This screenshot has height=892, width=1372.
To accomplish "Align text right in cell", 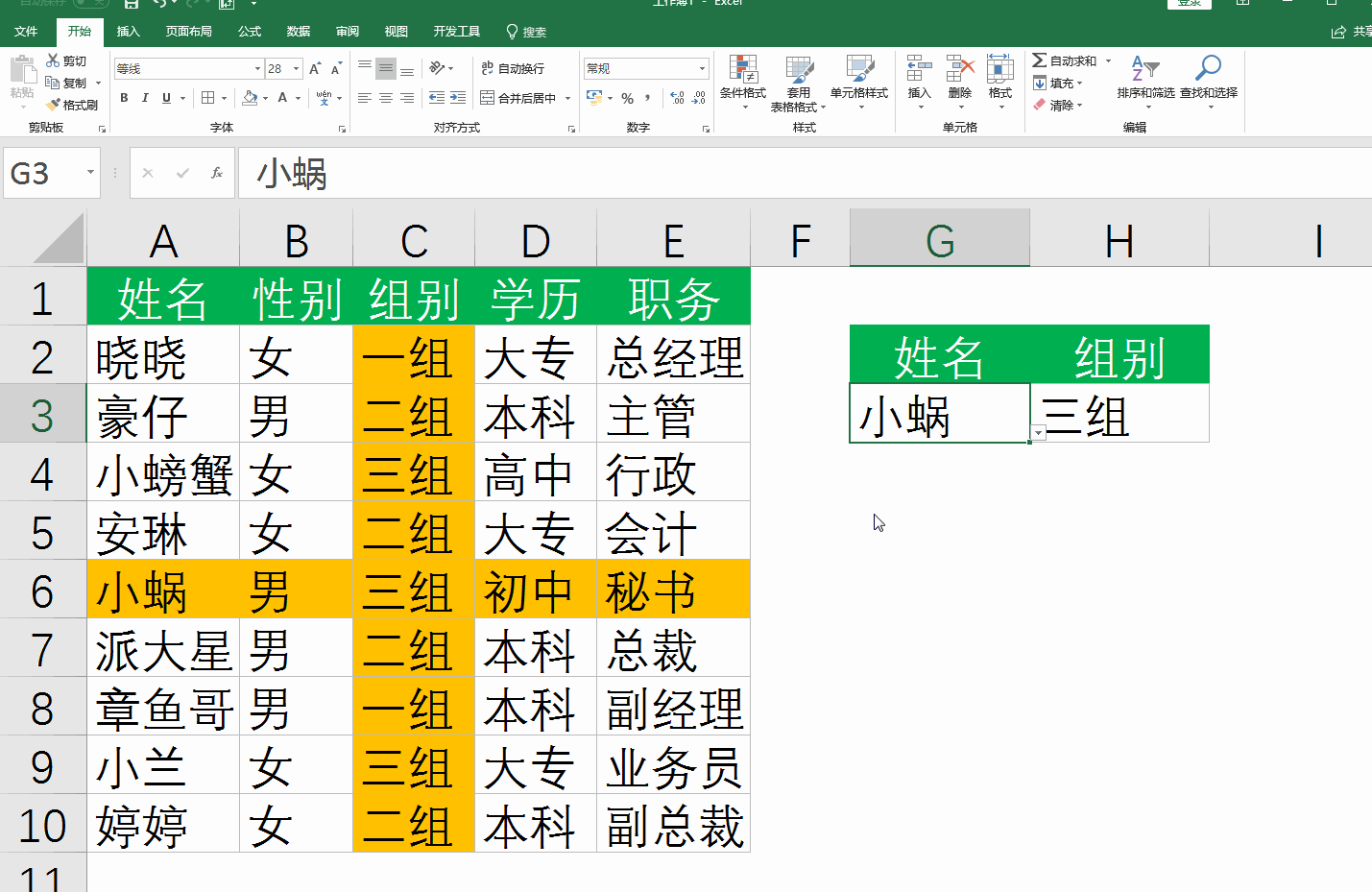I will point(407,98).
